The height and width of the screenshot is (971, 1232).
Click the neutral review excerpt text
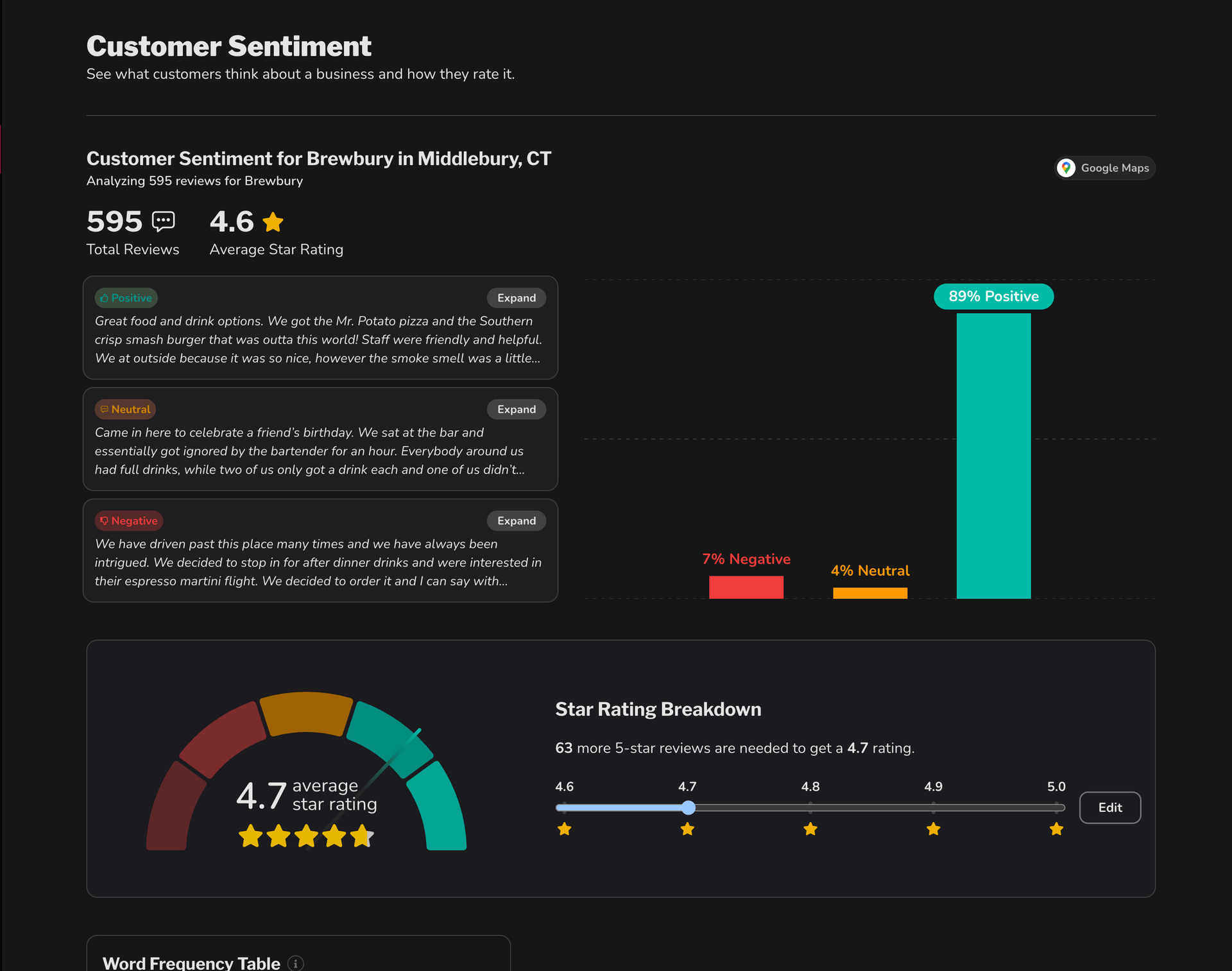pos(310,451)
